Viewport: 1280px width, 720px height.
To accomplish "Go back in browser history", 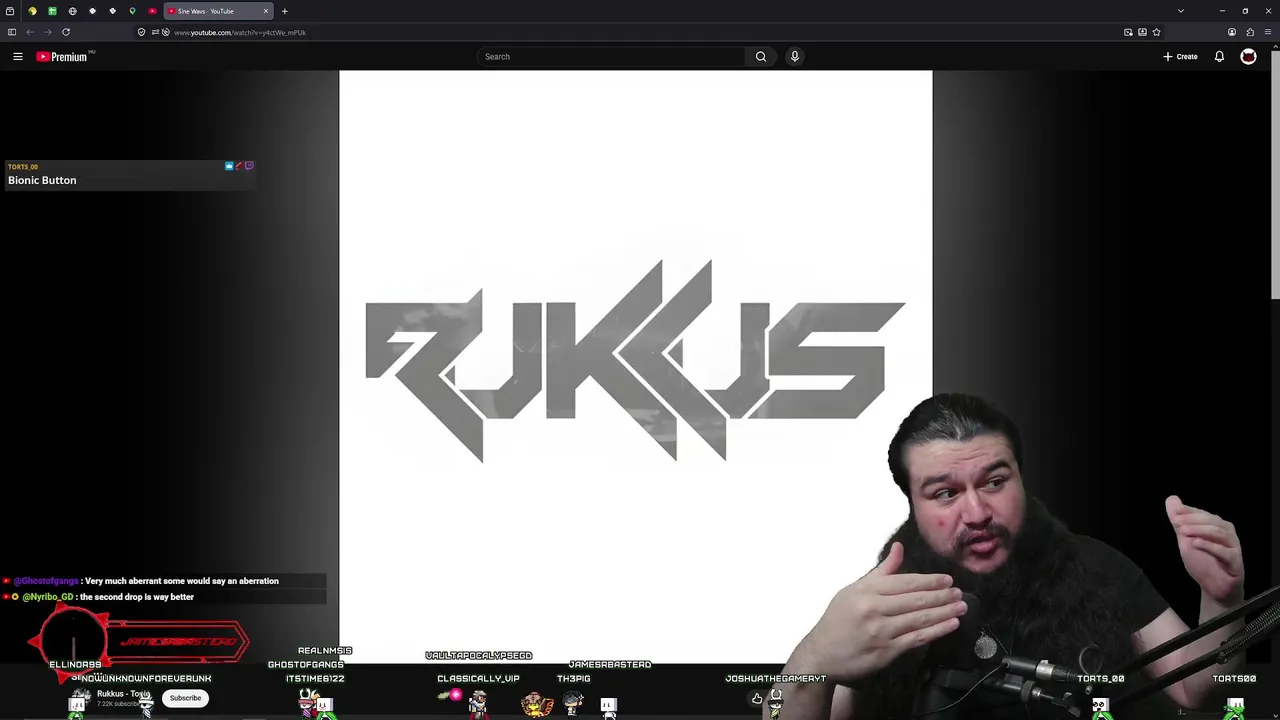I will coord(30,32).
